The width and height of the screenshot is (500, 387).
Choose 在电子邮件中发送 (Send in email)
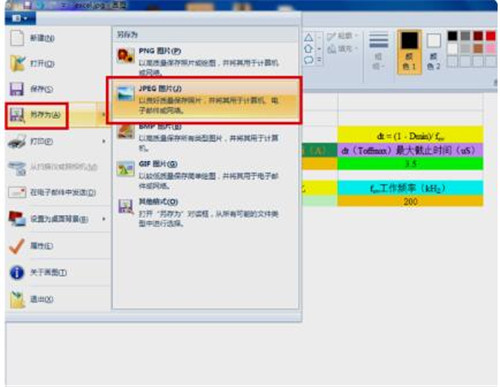pos(57,193)
